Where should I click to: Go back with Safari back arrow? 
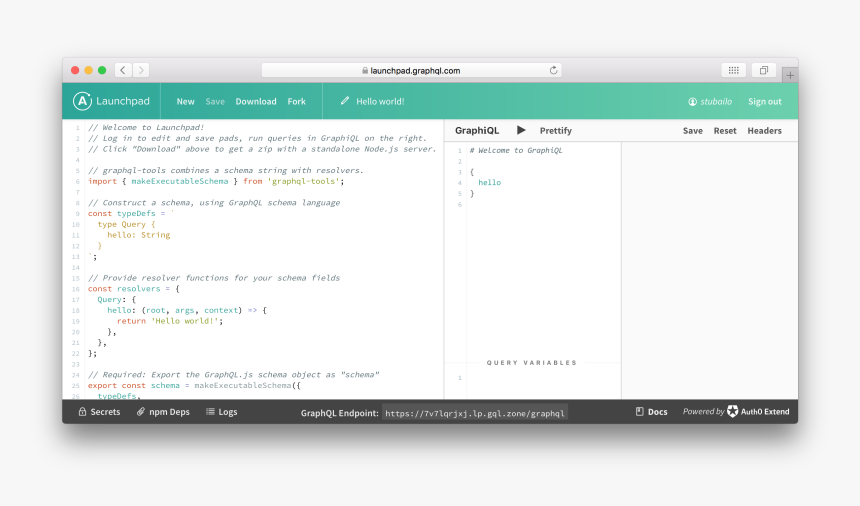[x=123, y=70]
